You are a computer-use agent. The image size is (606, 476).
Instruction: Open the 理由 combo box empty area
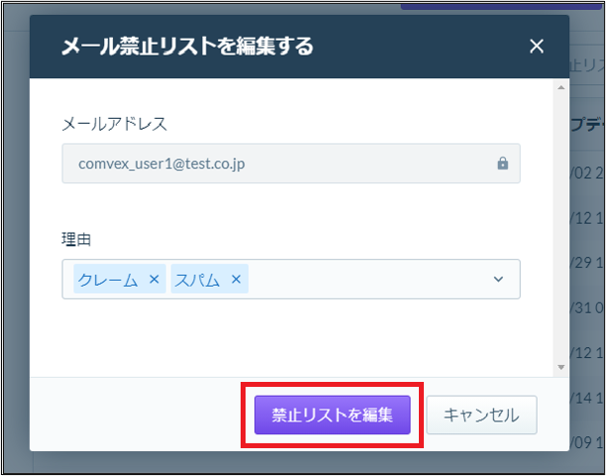click(x=367, y=279)
